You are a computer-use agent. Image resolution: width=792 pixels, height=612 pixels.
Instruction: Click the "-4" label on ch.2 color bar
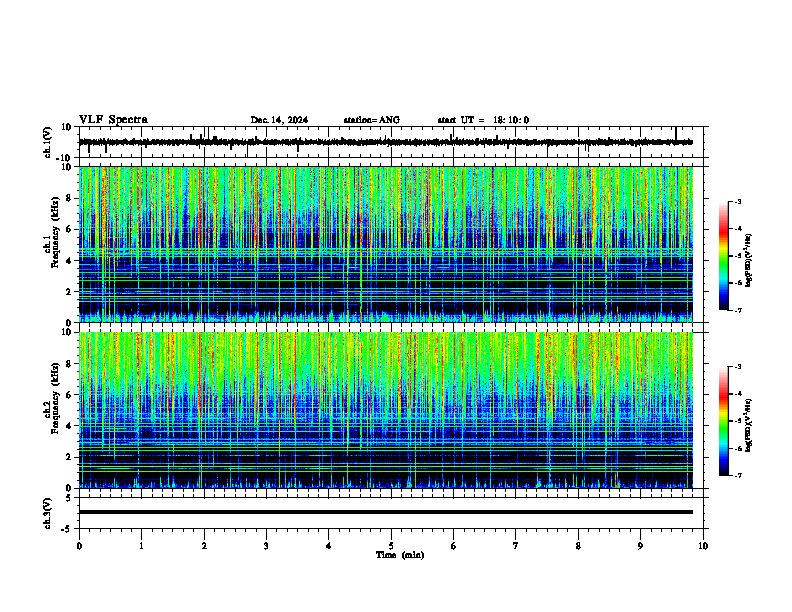[737, 394]
